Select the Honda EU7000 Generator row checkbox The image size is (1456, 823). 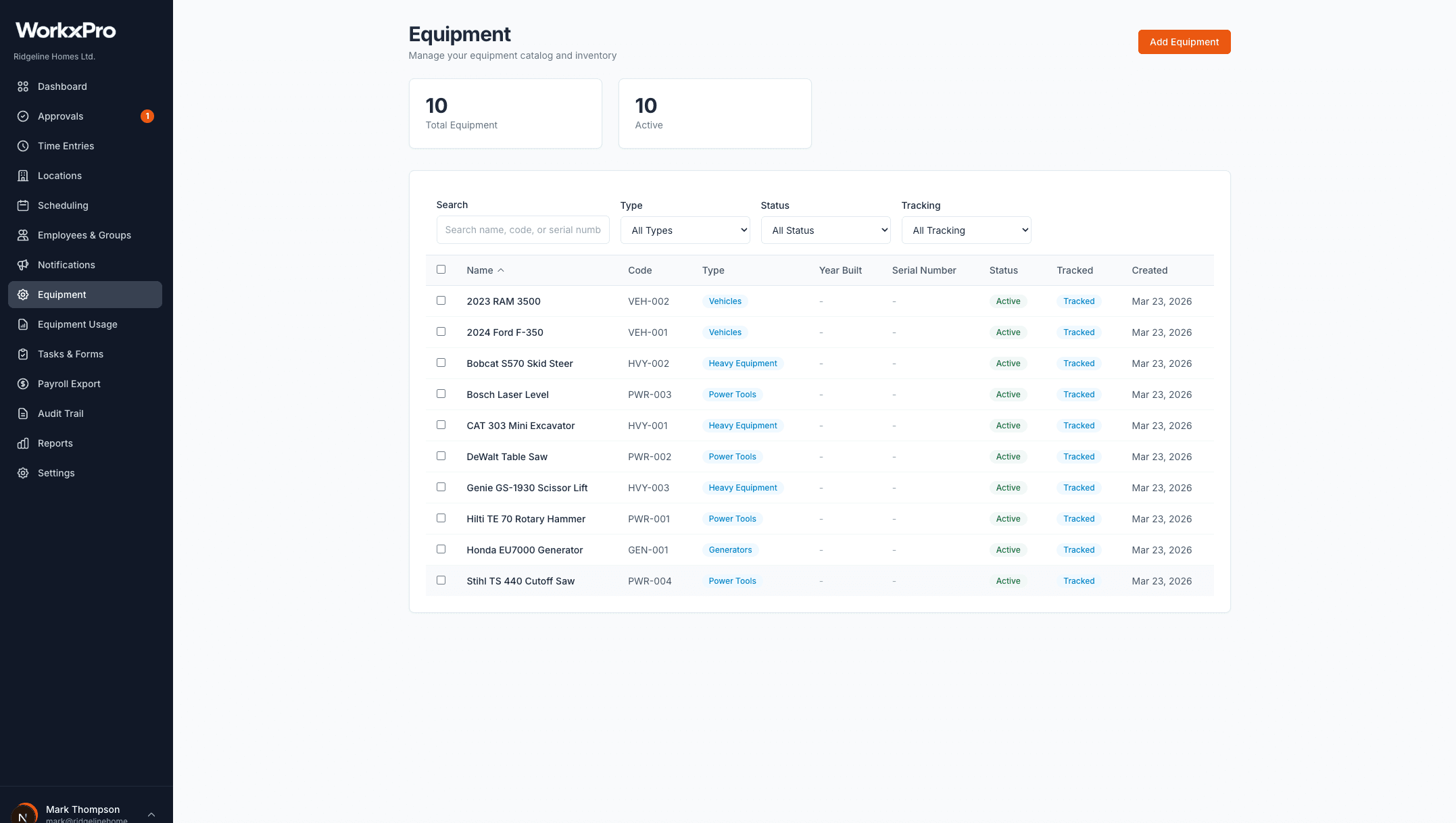click(441, 549)
